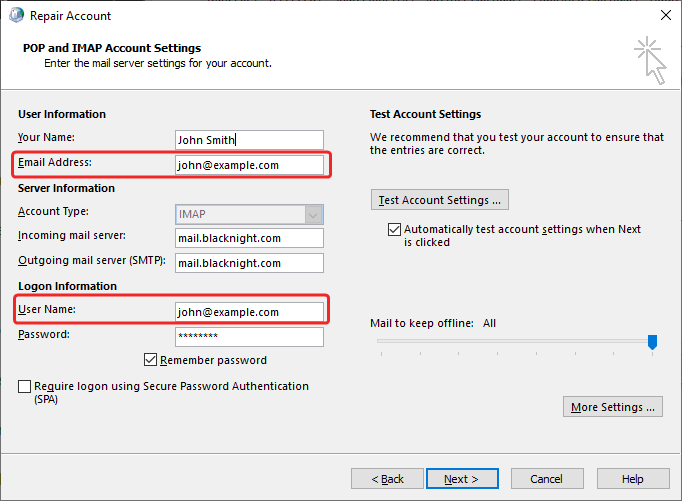
Task: Click the Repair Account globe icon in title bar
Action: pos(15,16)
